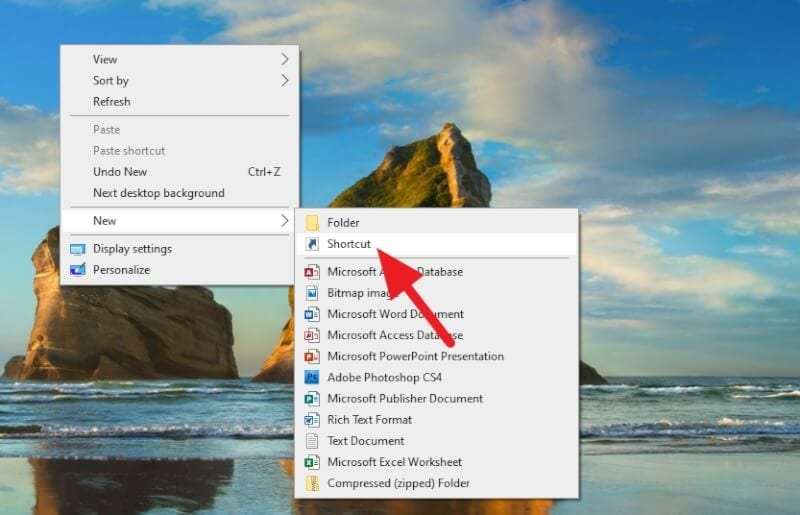Create a Microsoft PowerPoint Presentation
The width and height of the screenshot is (800, 515).
[x=437, y=356]
